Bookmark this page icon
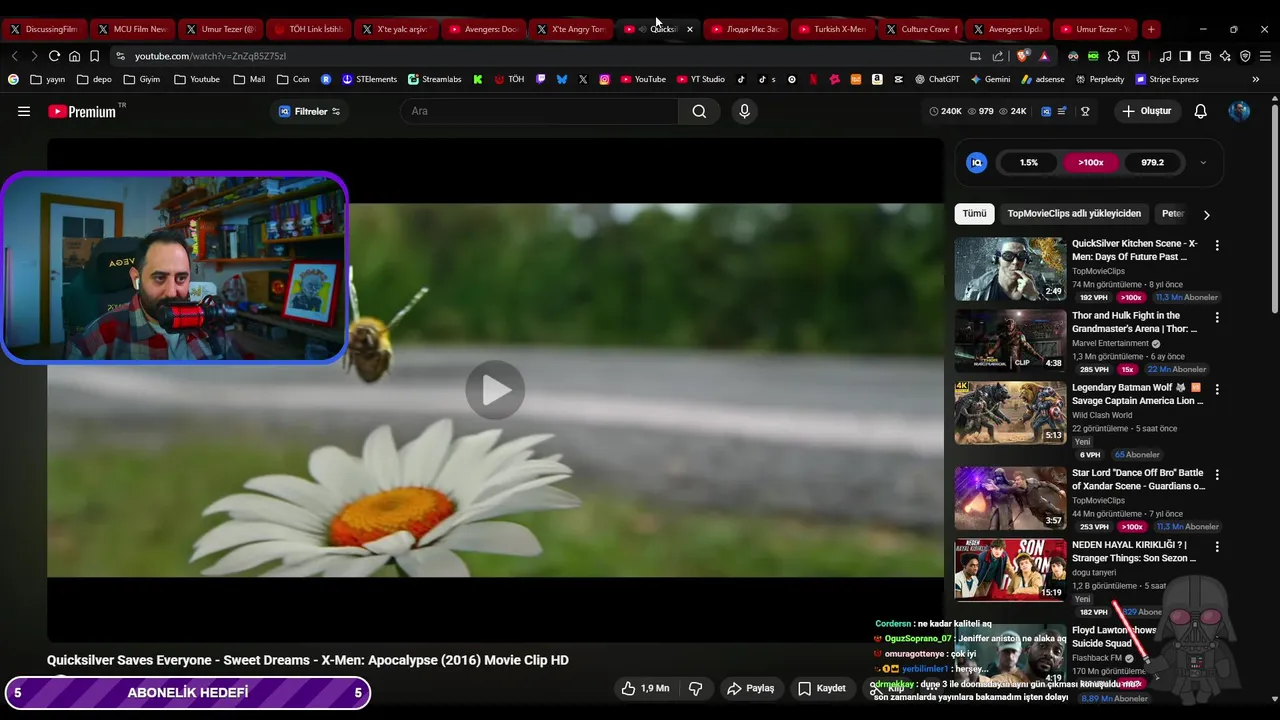This screenshot has width=1280, height=720. pyautogui.click(x=94, y=56)
